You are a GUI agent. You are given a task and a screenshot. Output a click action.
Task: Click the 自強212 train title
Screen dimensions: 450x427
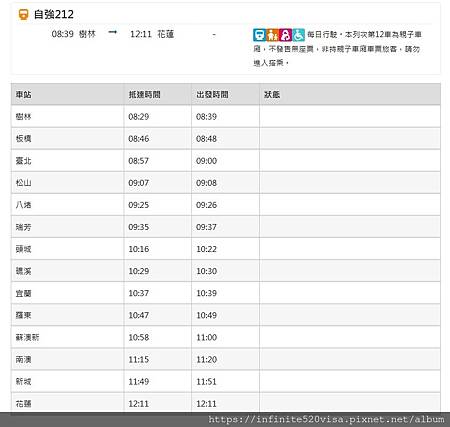click(54, 14)
